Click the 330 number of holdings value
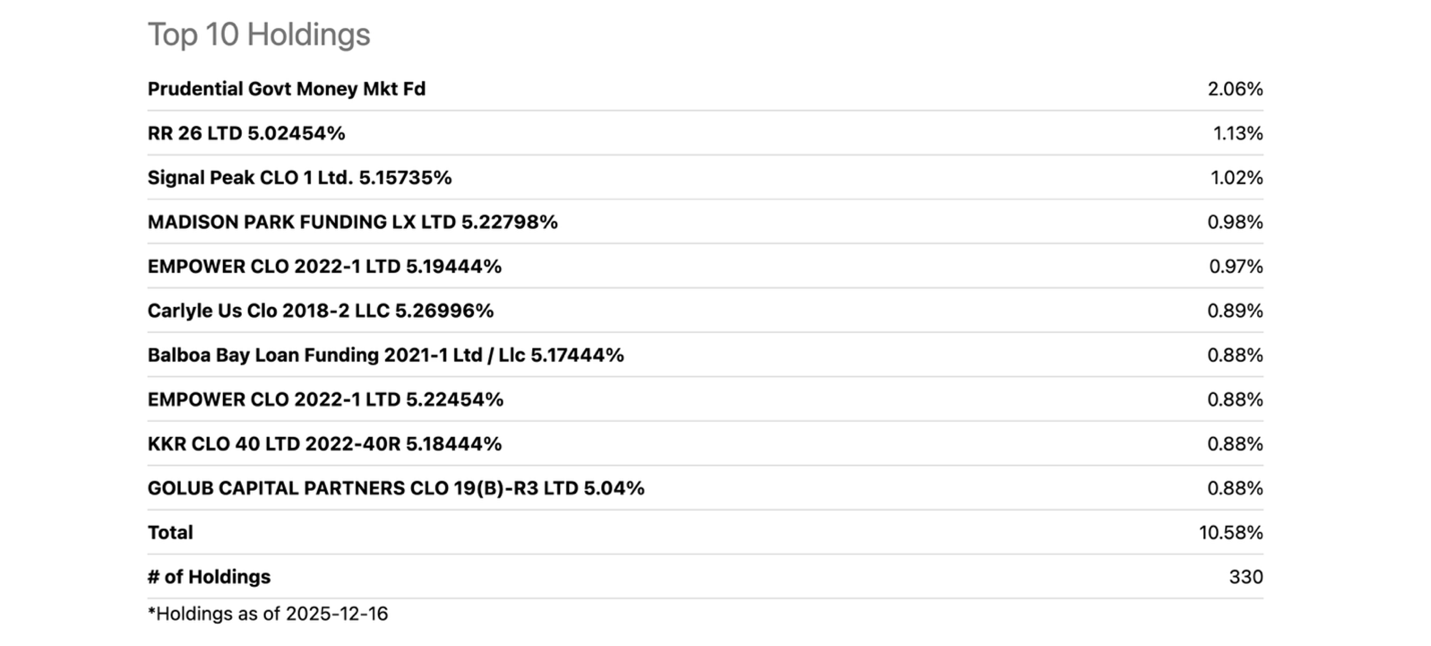 click(1246, 577)
